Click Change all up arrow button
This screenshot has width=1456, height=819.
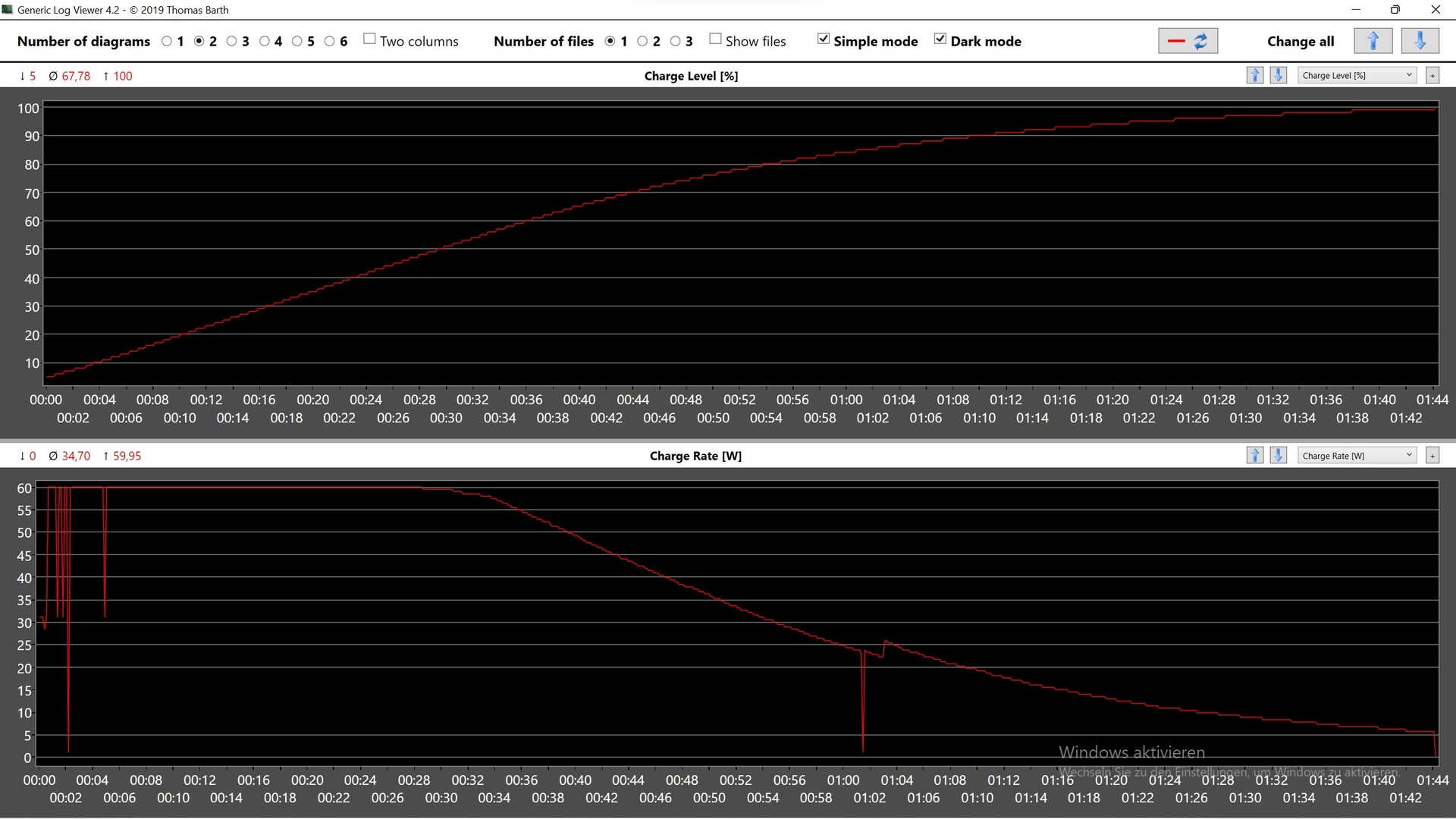1373,41
